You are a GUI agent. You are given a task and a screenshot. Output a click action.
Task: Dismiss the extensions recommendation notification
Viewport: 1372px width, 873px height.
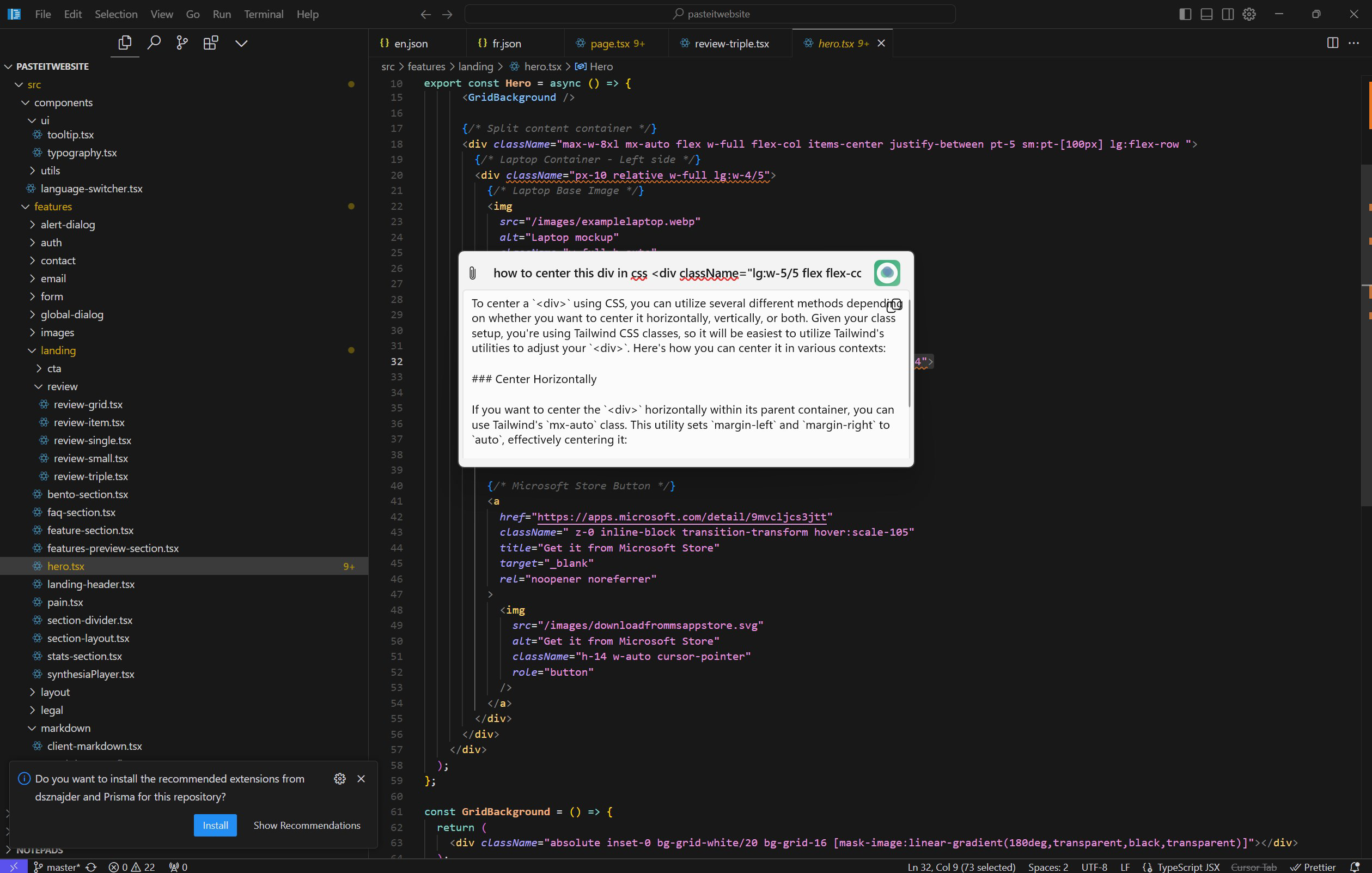coord(361,778)
